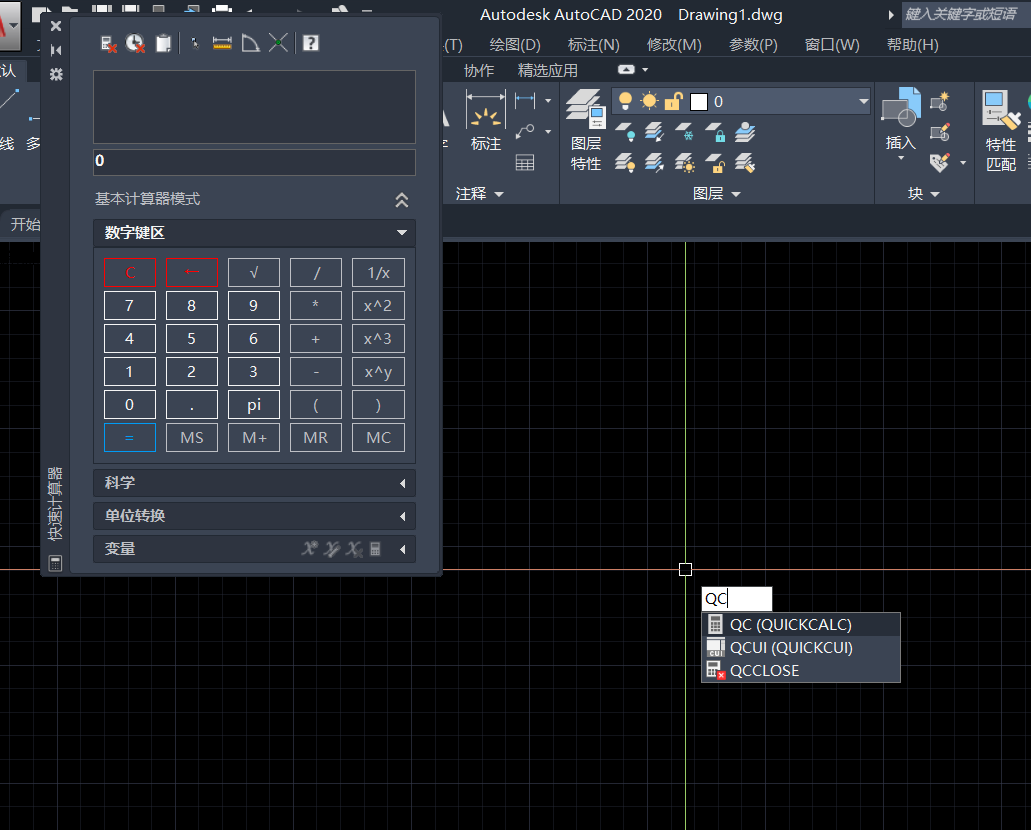Click the intersection of two lines icon
The width and height of the screenshot is (1031, 830).
pos(278,43)
